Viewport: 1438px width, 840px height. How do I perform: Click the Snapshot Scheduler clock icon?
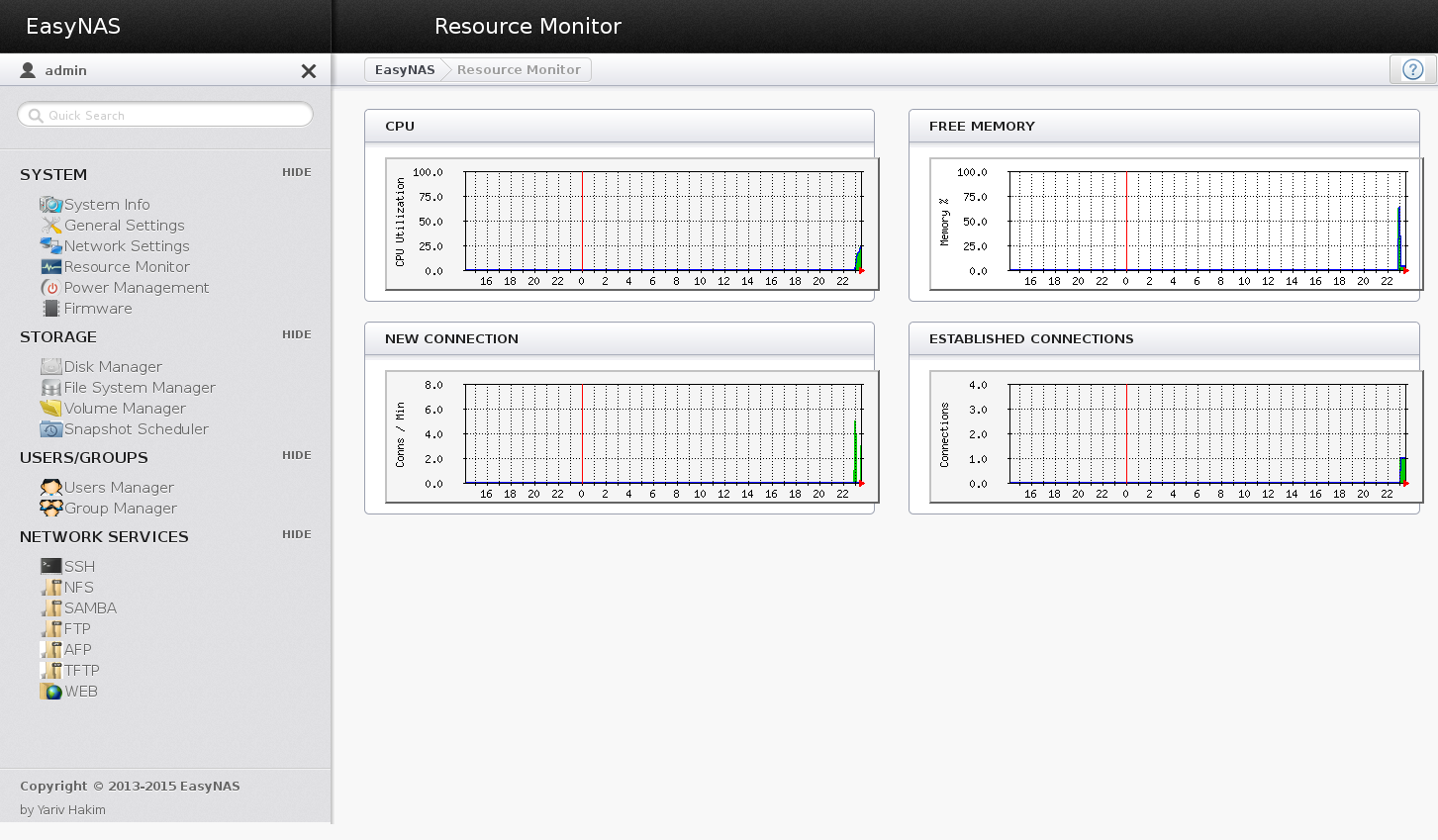tap(50, 429)
